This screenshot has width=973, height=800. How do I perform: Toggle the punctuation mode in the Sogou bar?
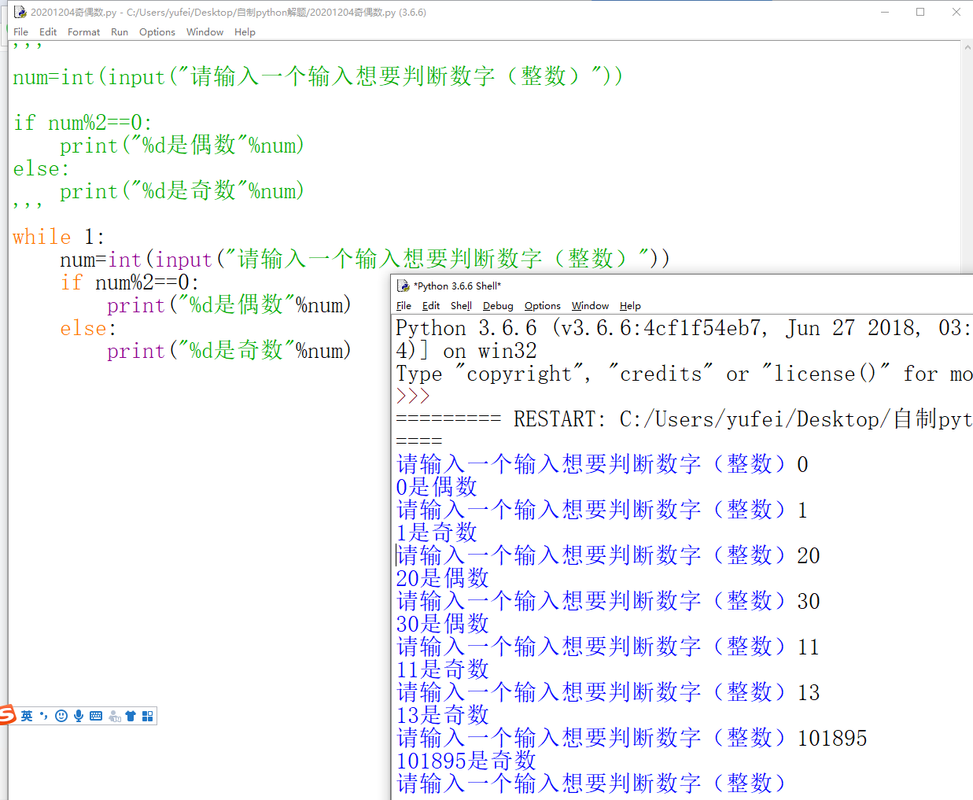(x=43, y=716)
